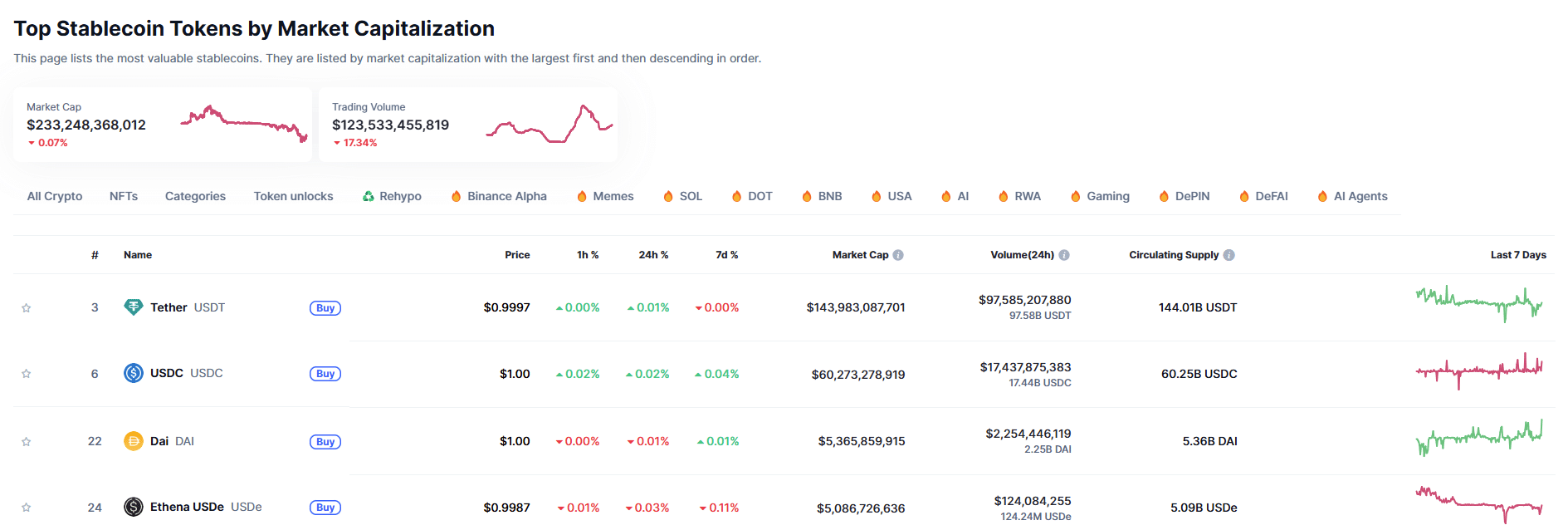Click the Trading Volume value $123,533,455,819

click(x=391, y=125)
